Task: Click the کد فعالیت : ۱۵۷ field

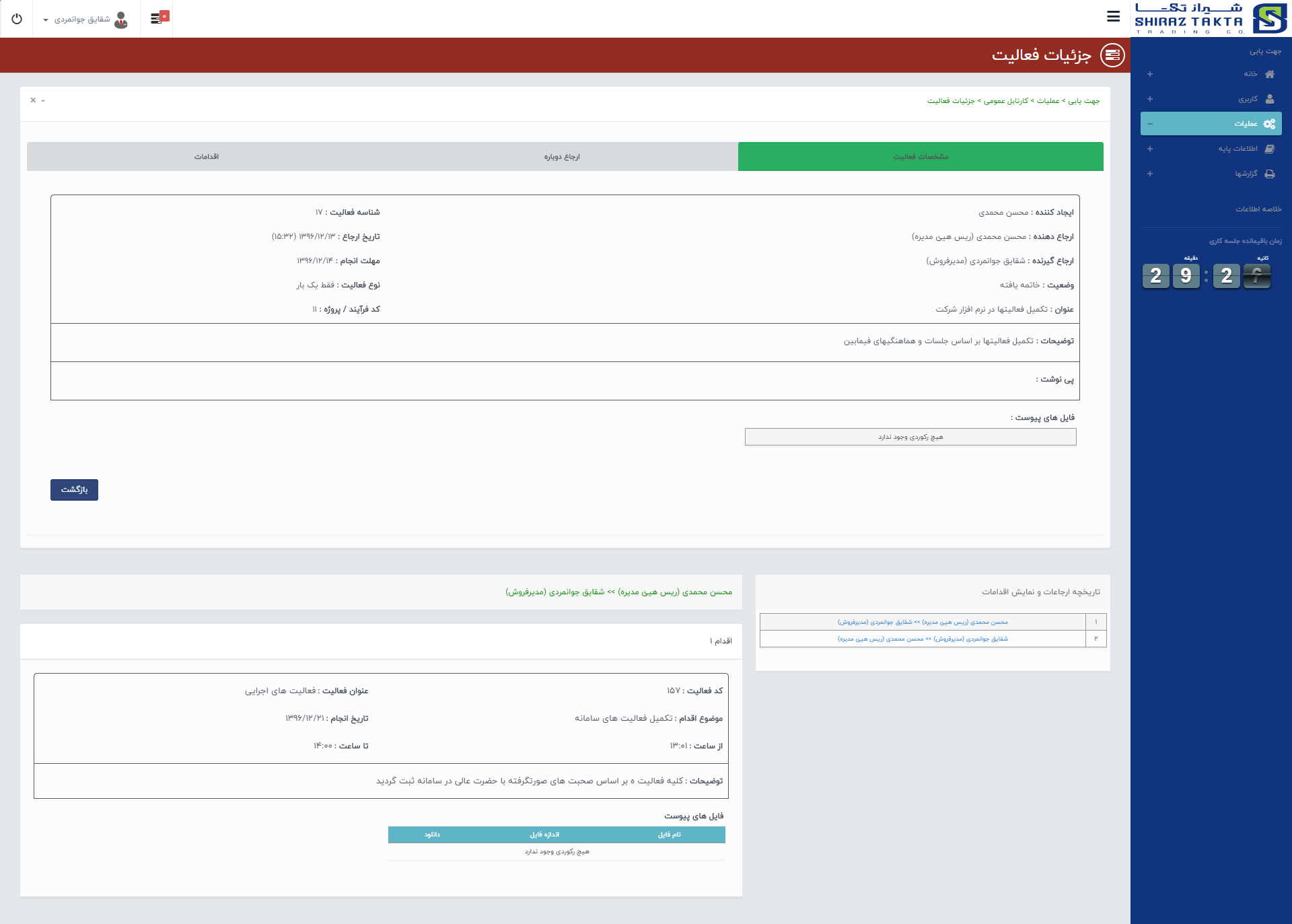Action: pyautogui.click(x=694, y=691)
